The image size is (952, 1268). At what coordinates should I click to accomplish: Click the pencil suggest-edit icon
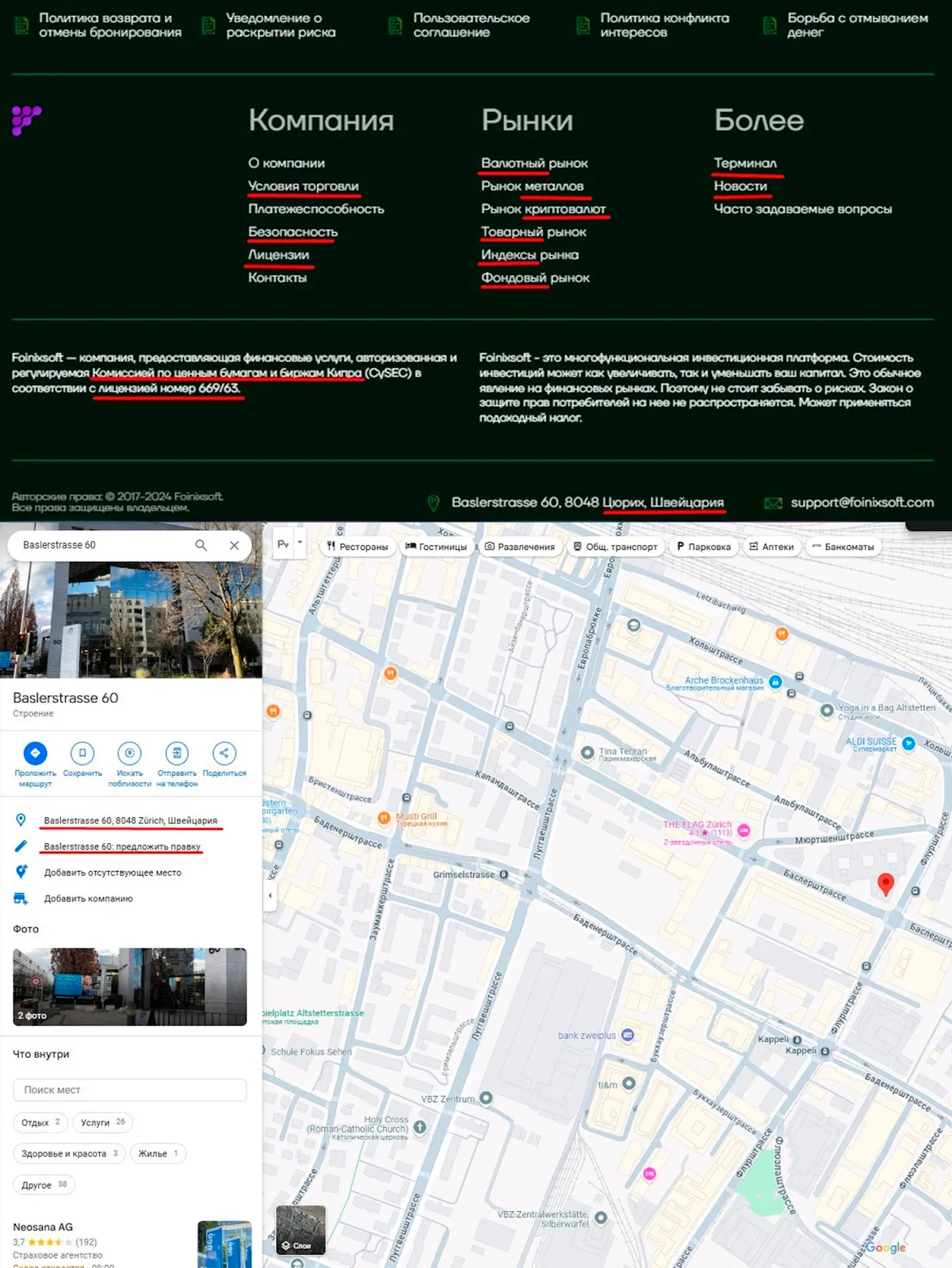click(21, 846)
